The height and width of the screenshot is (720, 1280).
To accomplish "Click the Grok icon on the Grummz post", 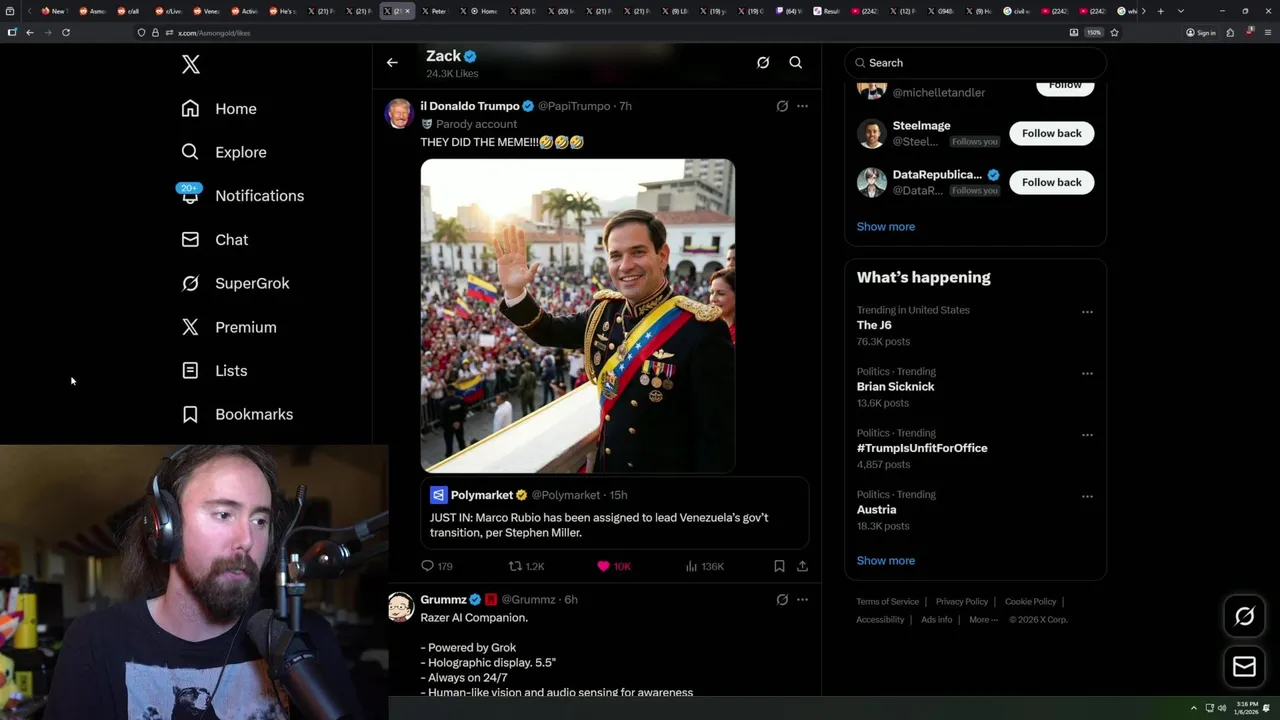I will [x=782, y=600].
